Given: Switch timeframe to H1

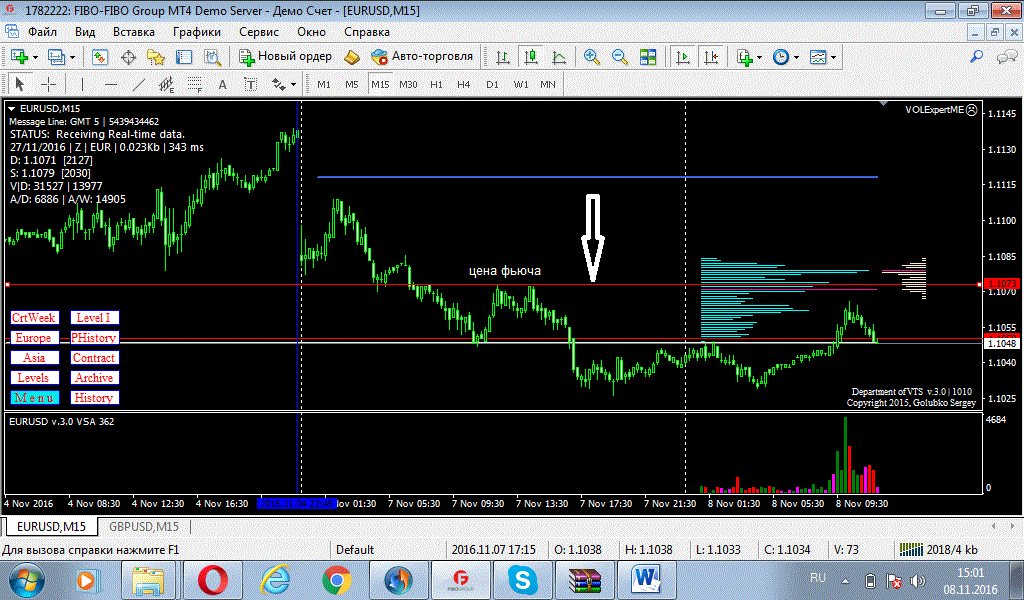Looking at the screenshot, I should [x=436, y=84].
